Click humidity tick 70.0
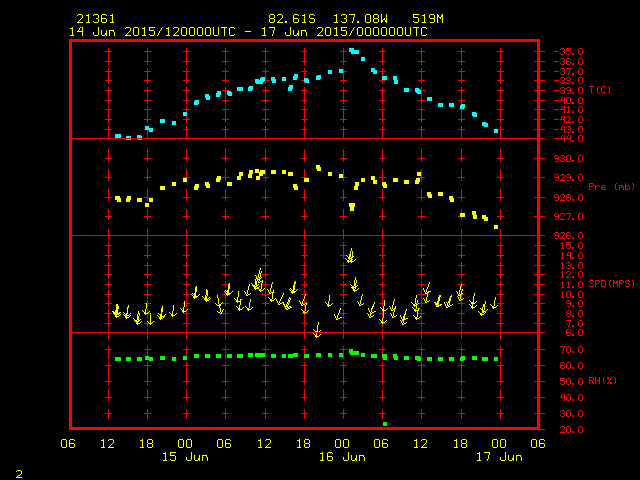Screen dimensions: 640x480 coord(571,350)
